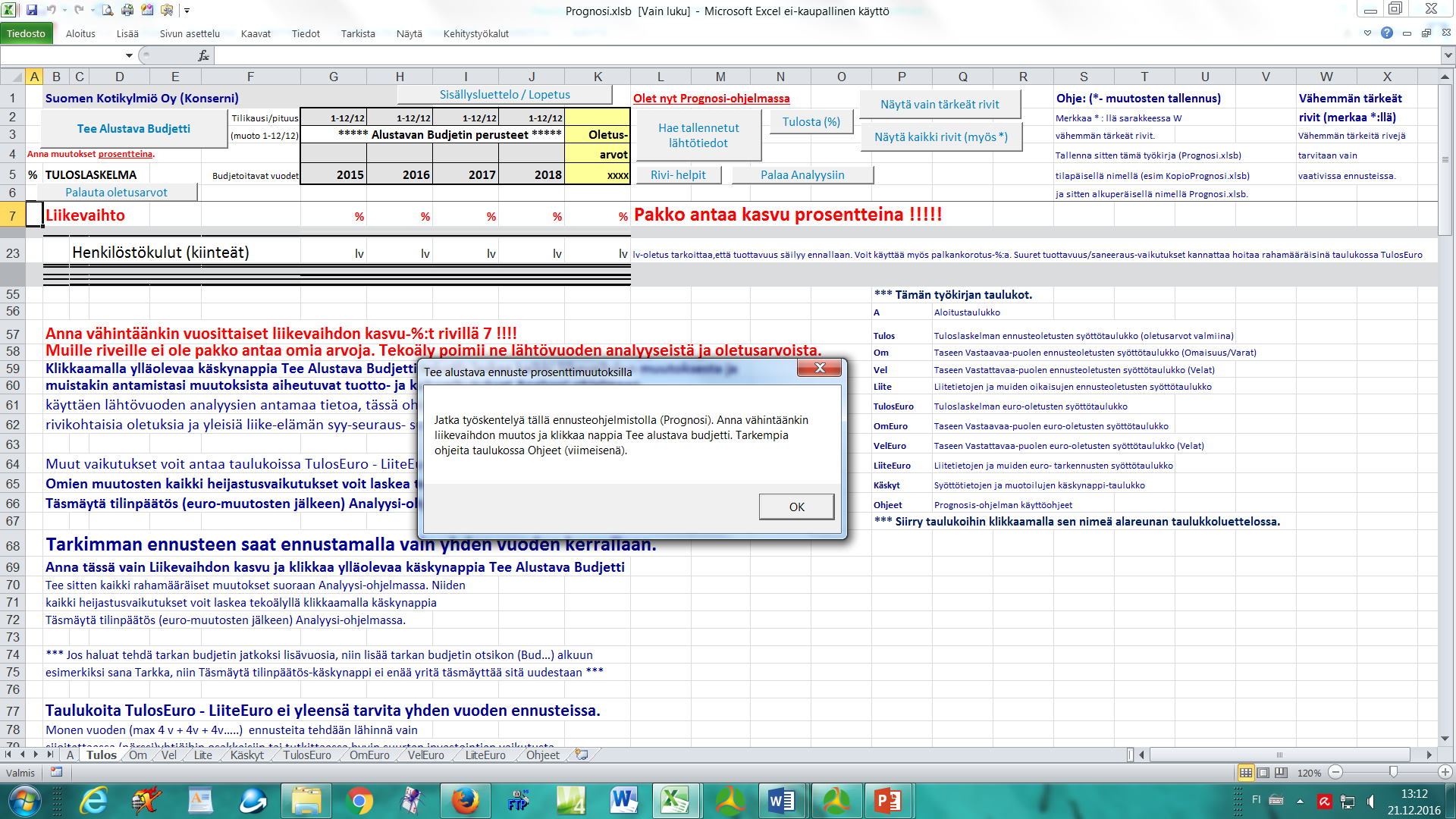Select column G header
The image size is (1456, 819).
click(334, 77)
